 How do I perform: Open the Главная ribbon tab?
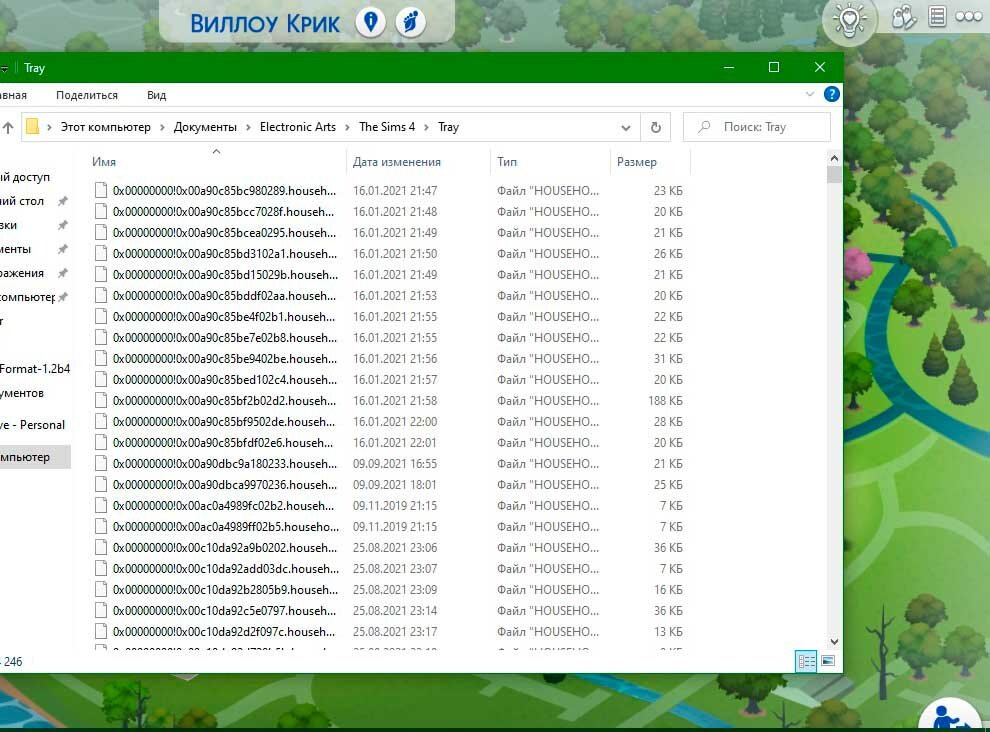click(x=13, y=95)
